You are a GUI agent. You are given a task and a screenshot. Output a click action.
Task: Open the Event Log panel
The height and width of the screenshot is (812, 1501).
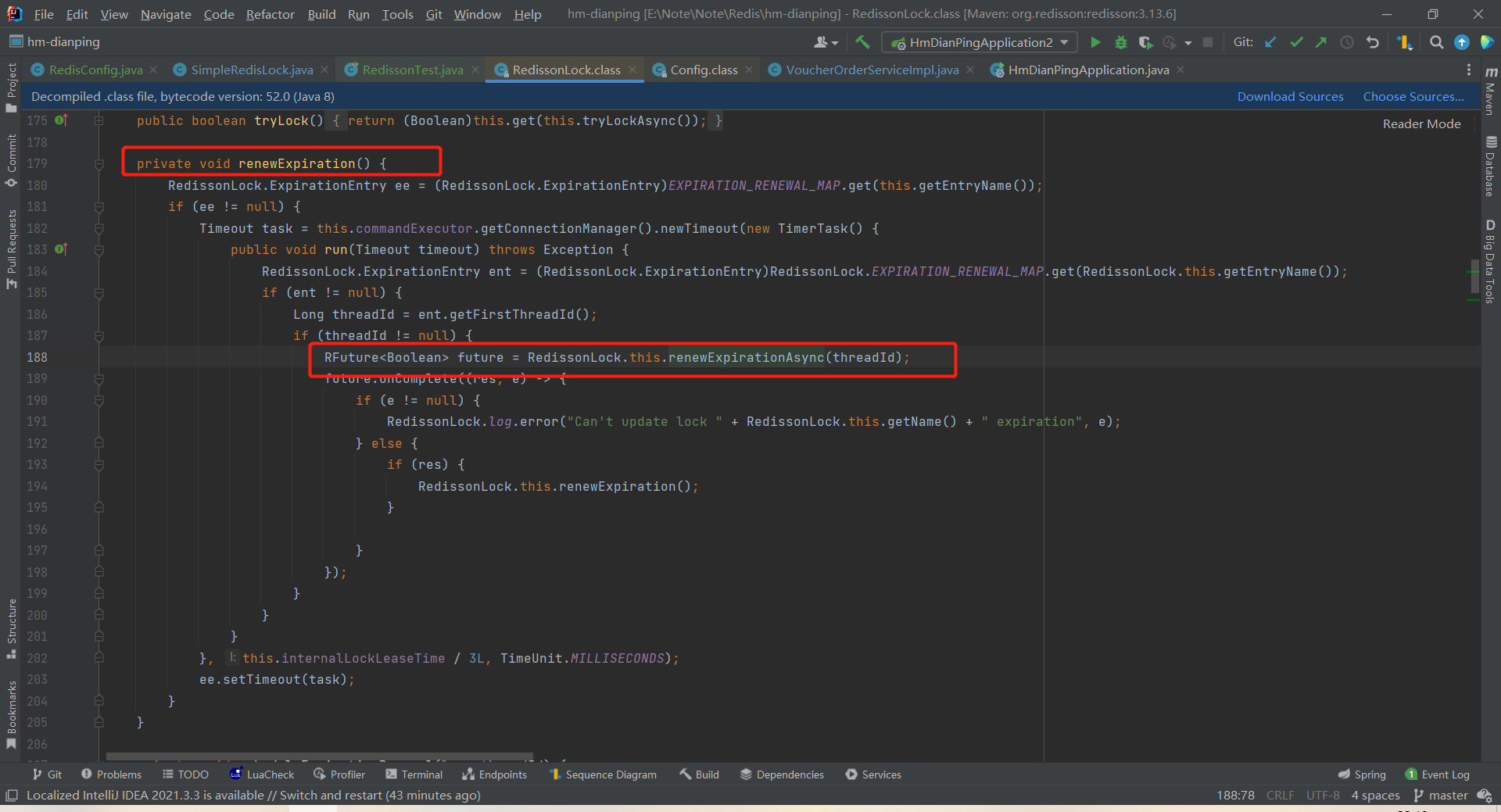1437,774
